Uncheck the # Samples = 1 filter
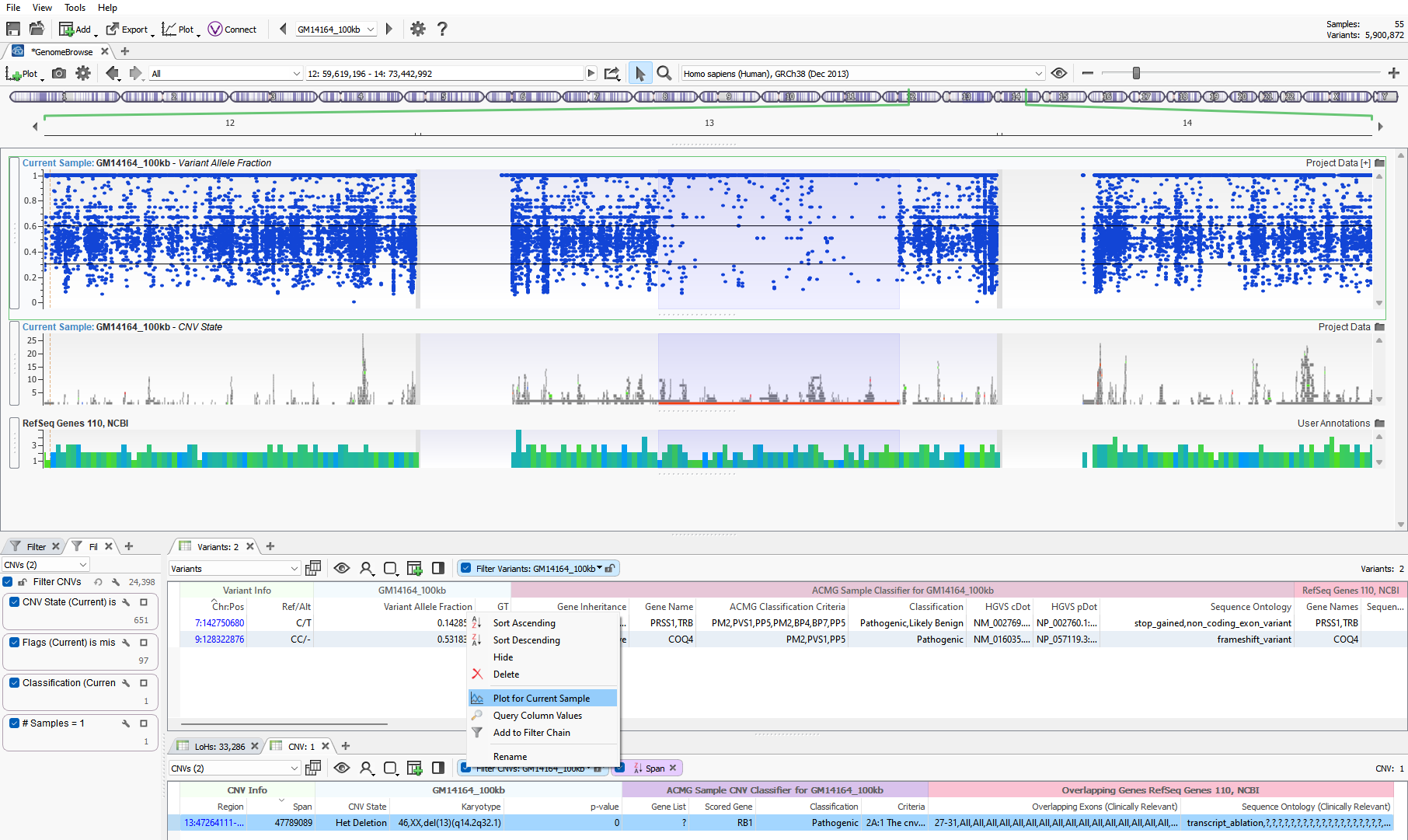The height and width of the screenshot is (840, 1408). 14,723
